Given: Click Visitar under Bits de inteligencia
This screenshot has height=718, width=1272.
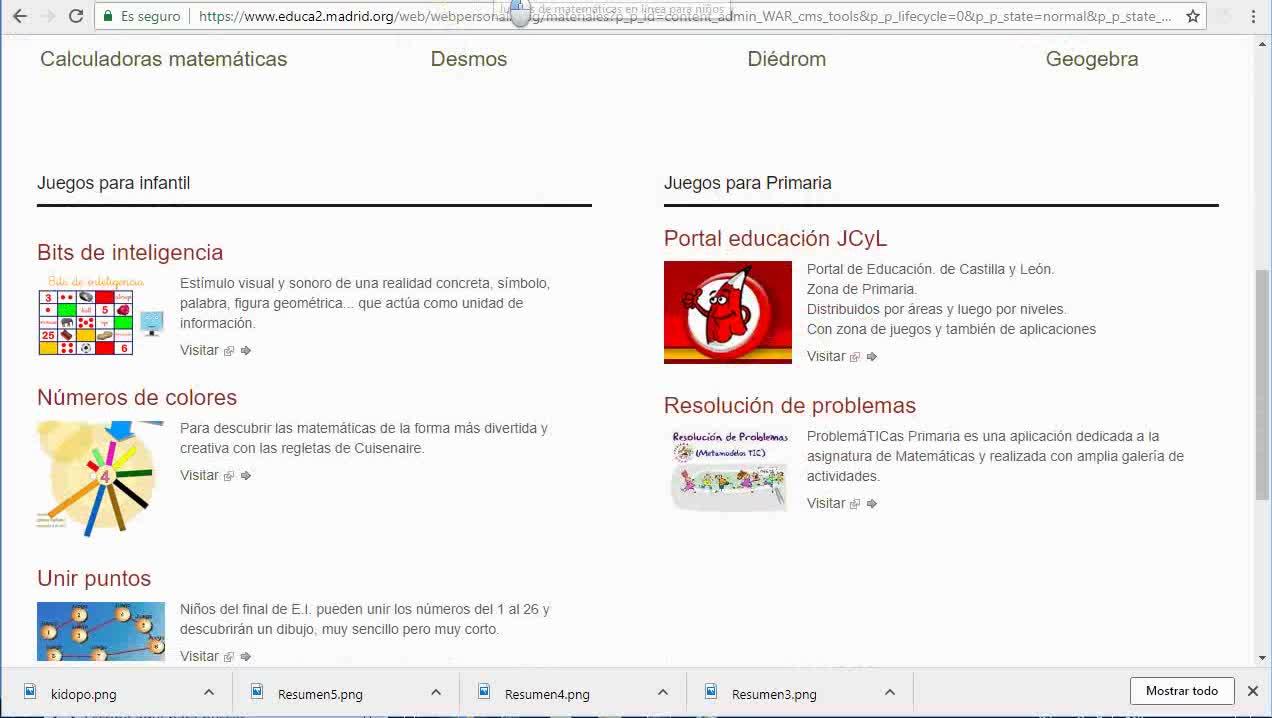Looking at the screenshot, I should coord(199,350).
